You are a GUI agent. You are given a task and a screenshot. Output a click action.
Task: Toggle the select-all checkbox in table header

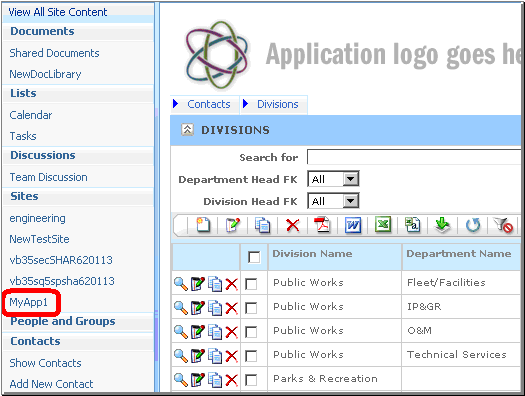(254, 257)
